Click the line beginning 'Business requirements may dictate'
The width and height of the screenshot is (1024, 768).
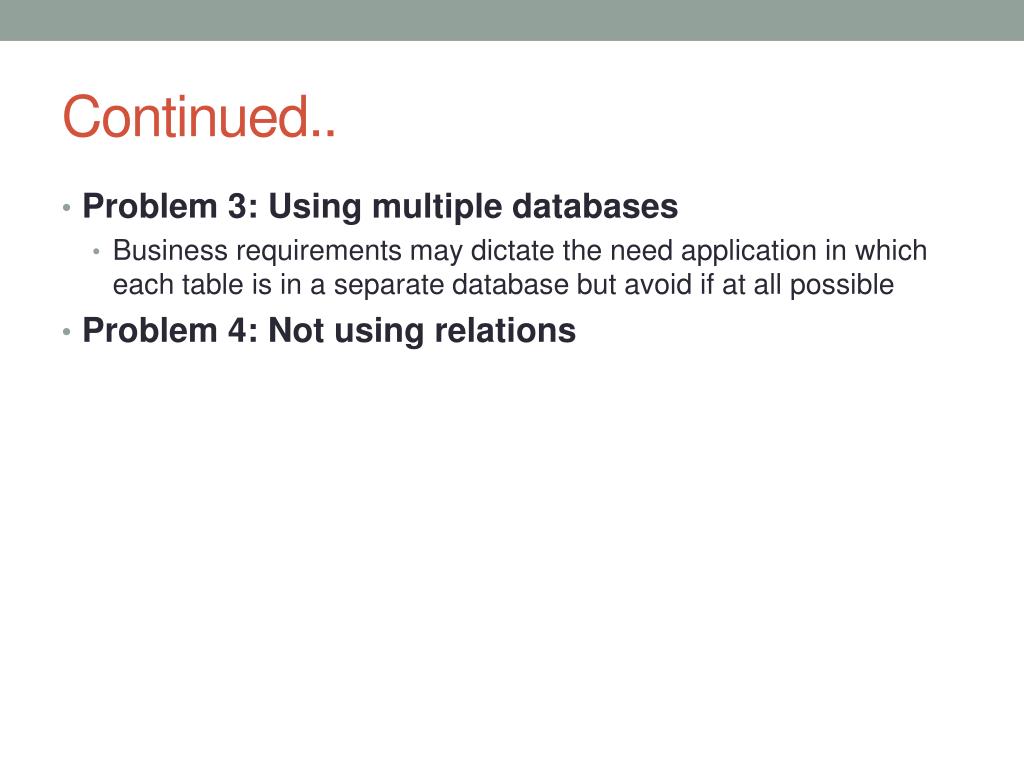click(520, 251)
